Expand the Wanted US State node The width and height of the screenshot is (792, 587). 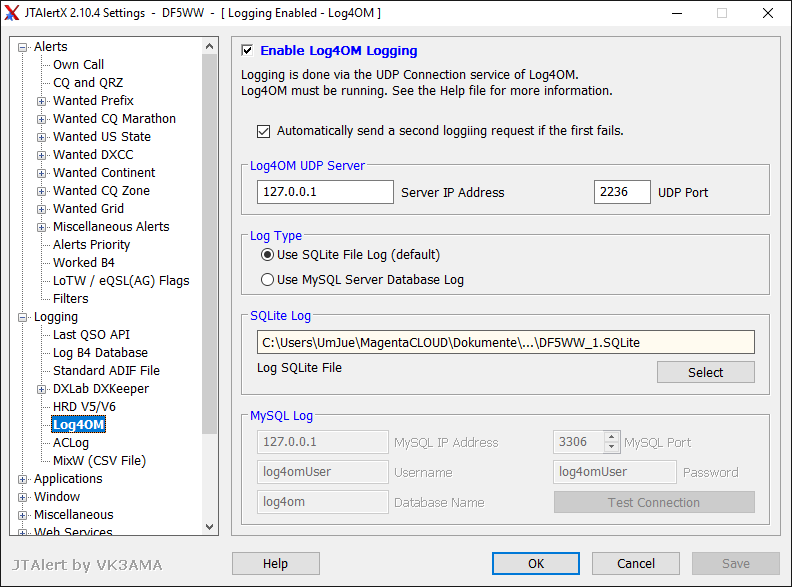[x=41, y=137]
